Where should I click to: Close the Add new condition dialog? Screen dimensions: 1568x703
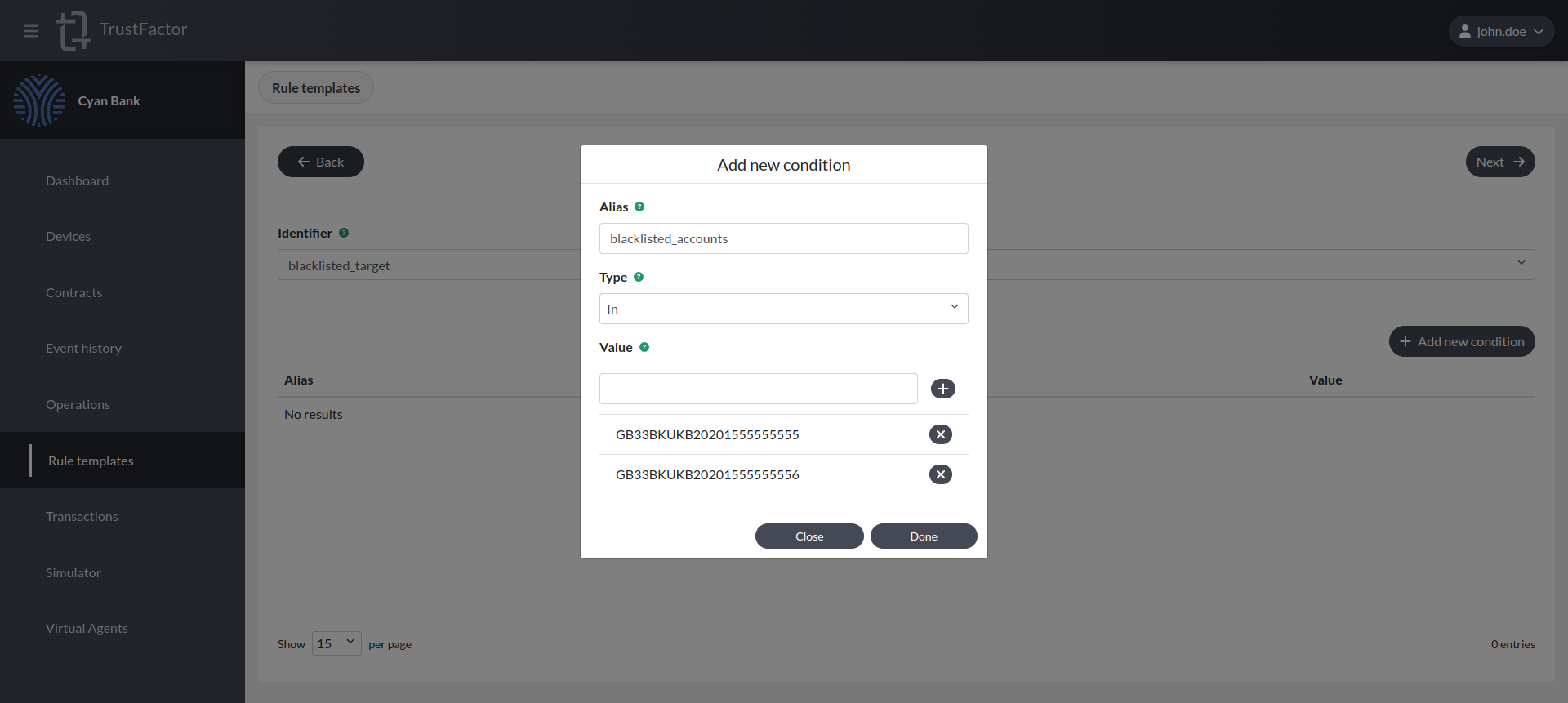809,536
